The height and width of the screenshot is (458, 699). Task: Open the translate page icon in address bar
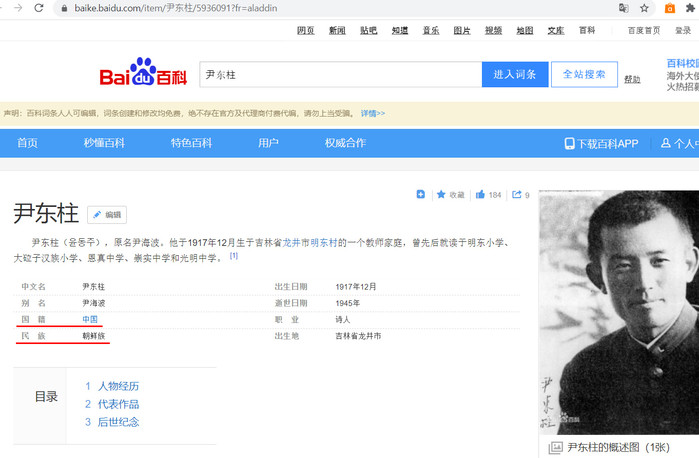click(624, 8)
